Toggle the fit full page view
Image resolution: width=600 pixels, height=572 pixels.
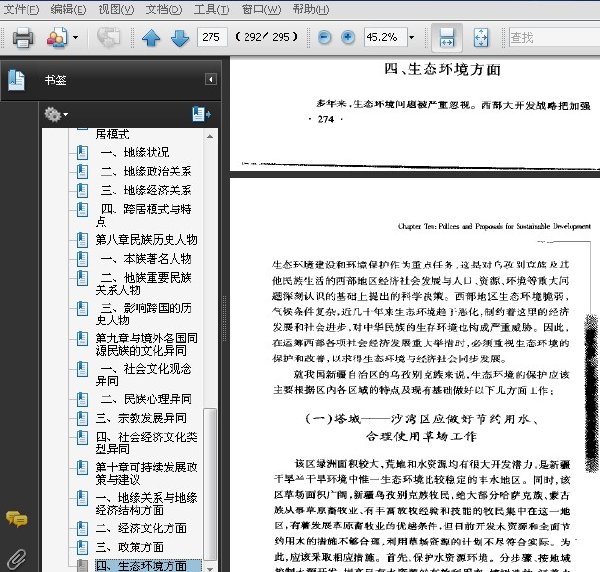(481, 37)
